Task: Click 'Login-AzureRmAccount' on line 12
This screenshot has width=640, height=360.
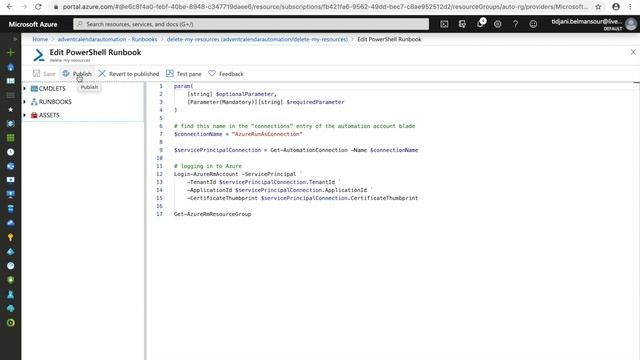Action: [206, 174]
